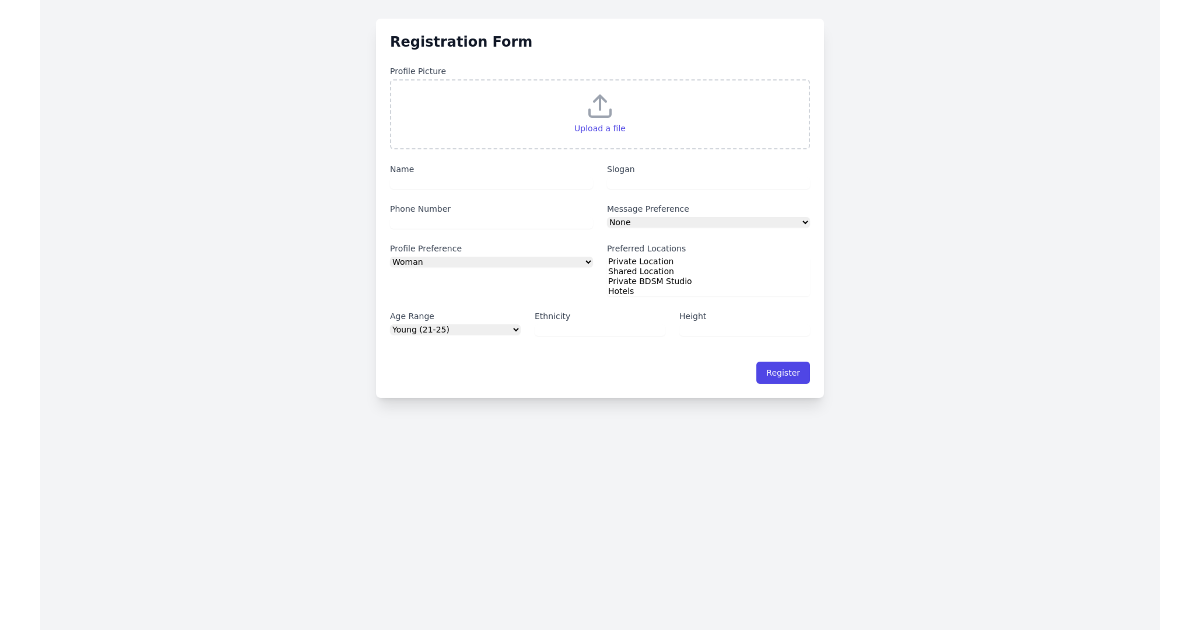Click the Register button
1200x630 pixels.
tap(783, 373)
